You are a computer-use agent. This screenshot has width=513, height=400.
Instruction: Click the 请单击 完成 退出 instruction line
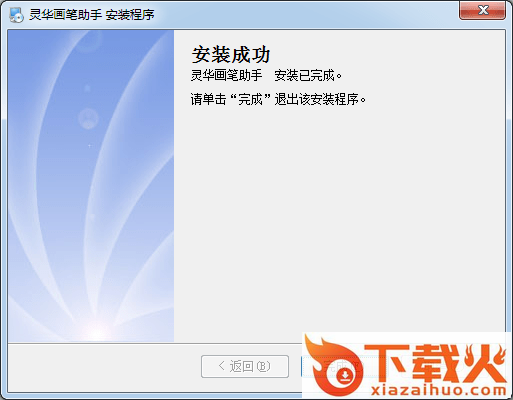click(x=278, y=99)
